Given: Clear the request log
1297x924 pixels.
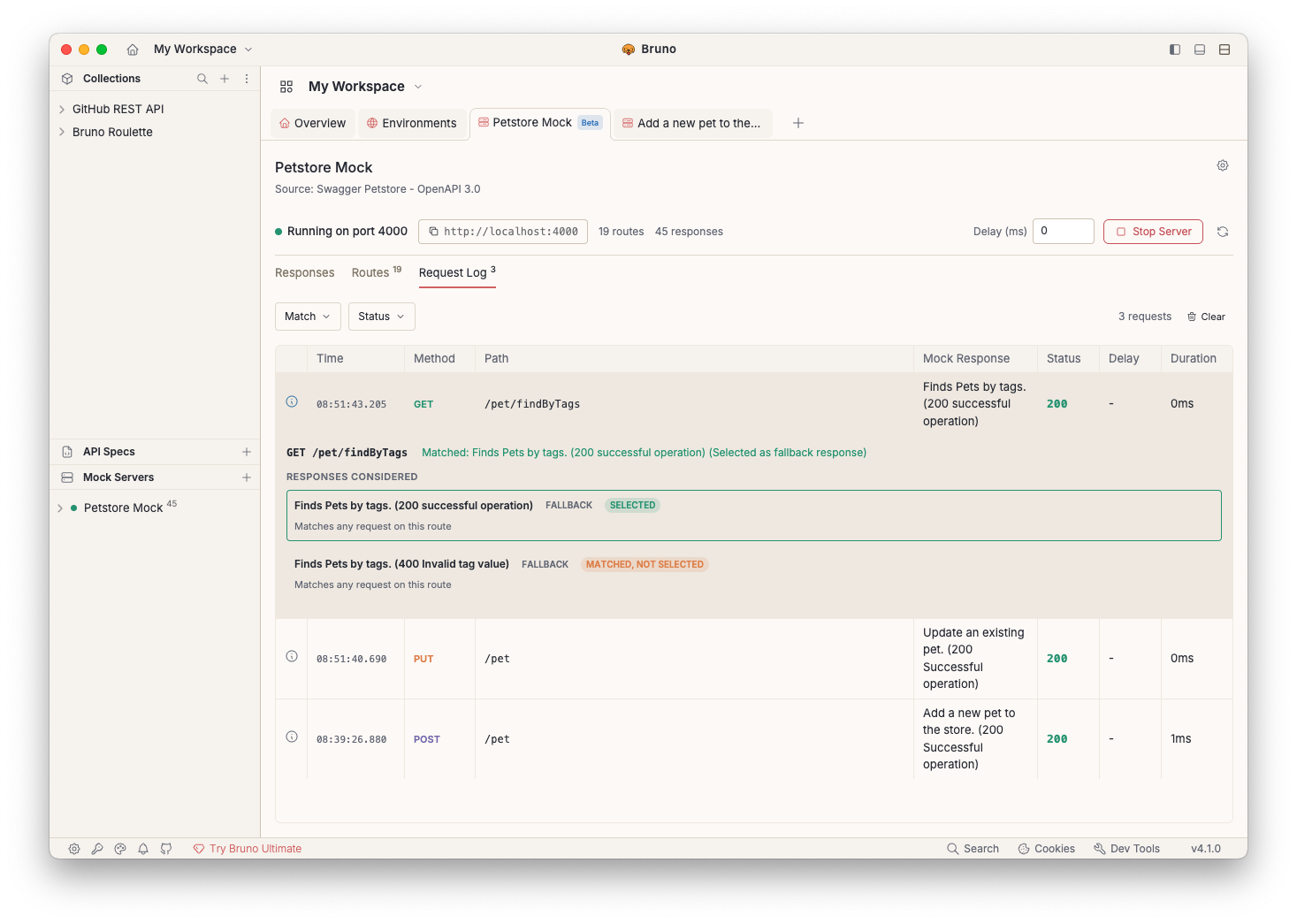Looking at the screenshot, I should point(1206,317).
